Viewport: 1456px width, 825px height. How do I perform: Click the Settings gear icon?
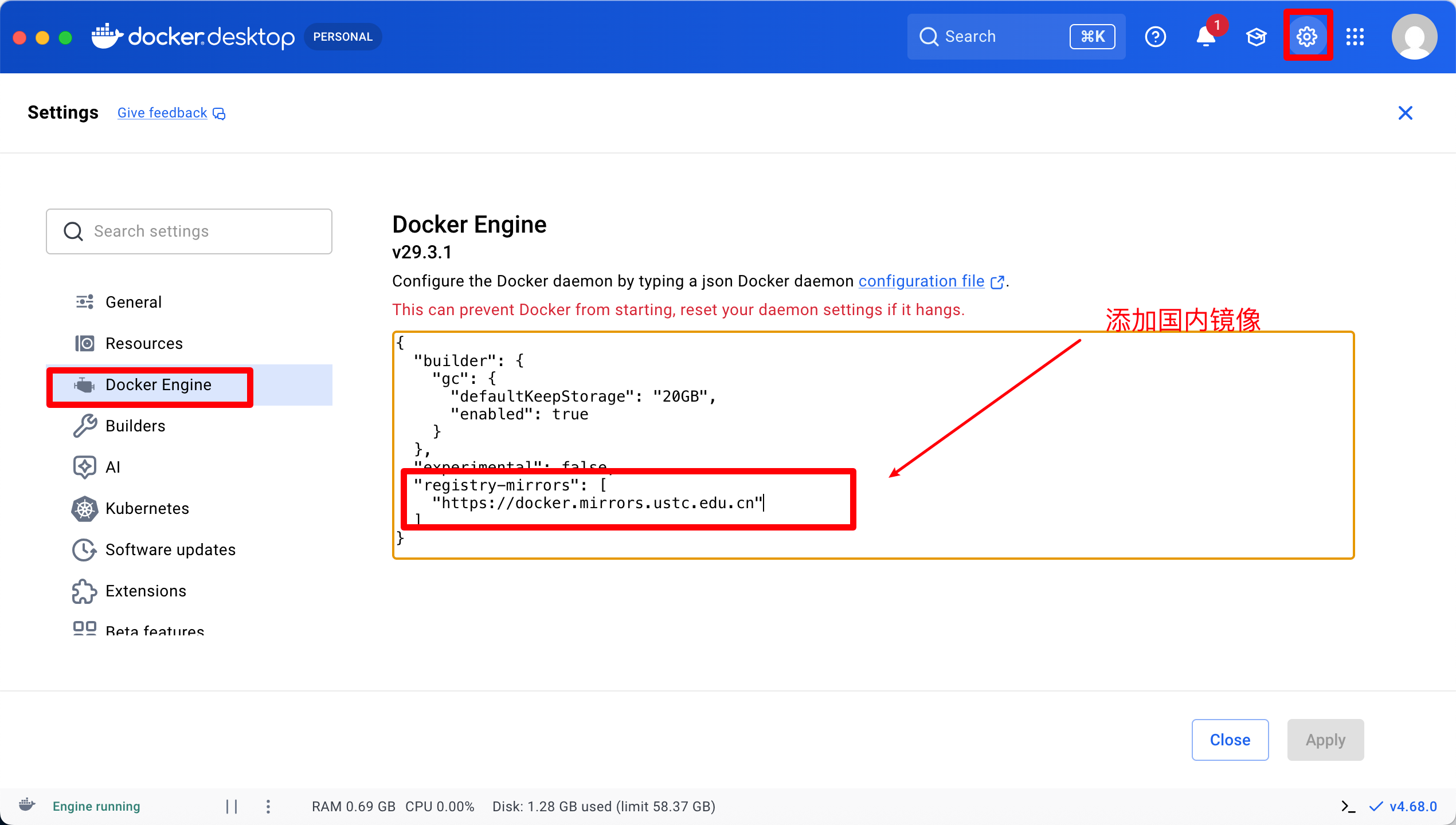(1307, 37)
